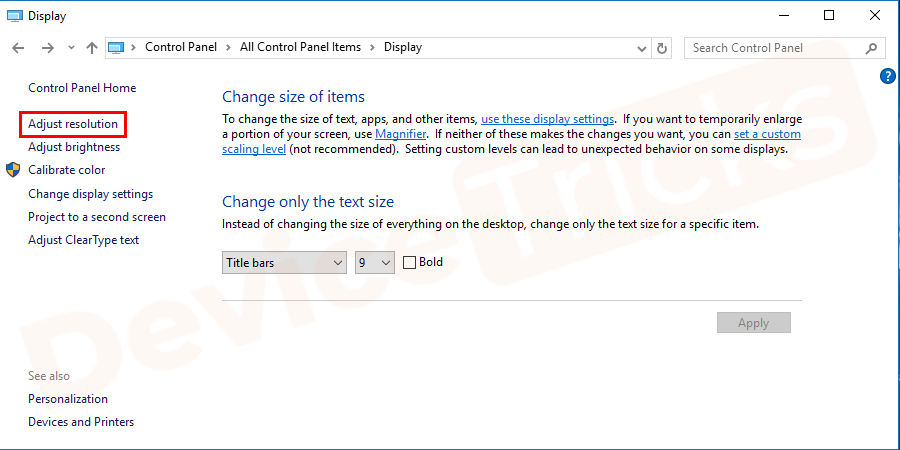Click the Calibrate color shield icon
This screenshot has height=450, width=900.
pyautogui.click(x=14, y=170)
